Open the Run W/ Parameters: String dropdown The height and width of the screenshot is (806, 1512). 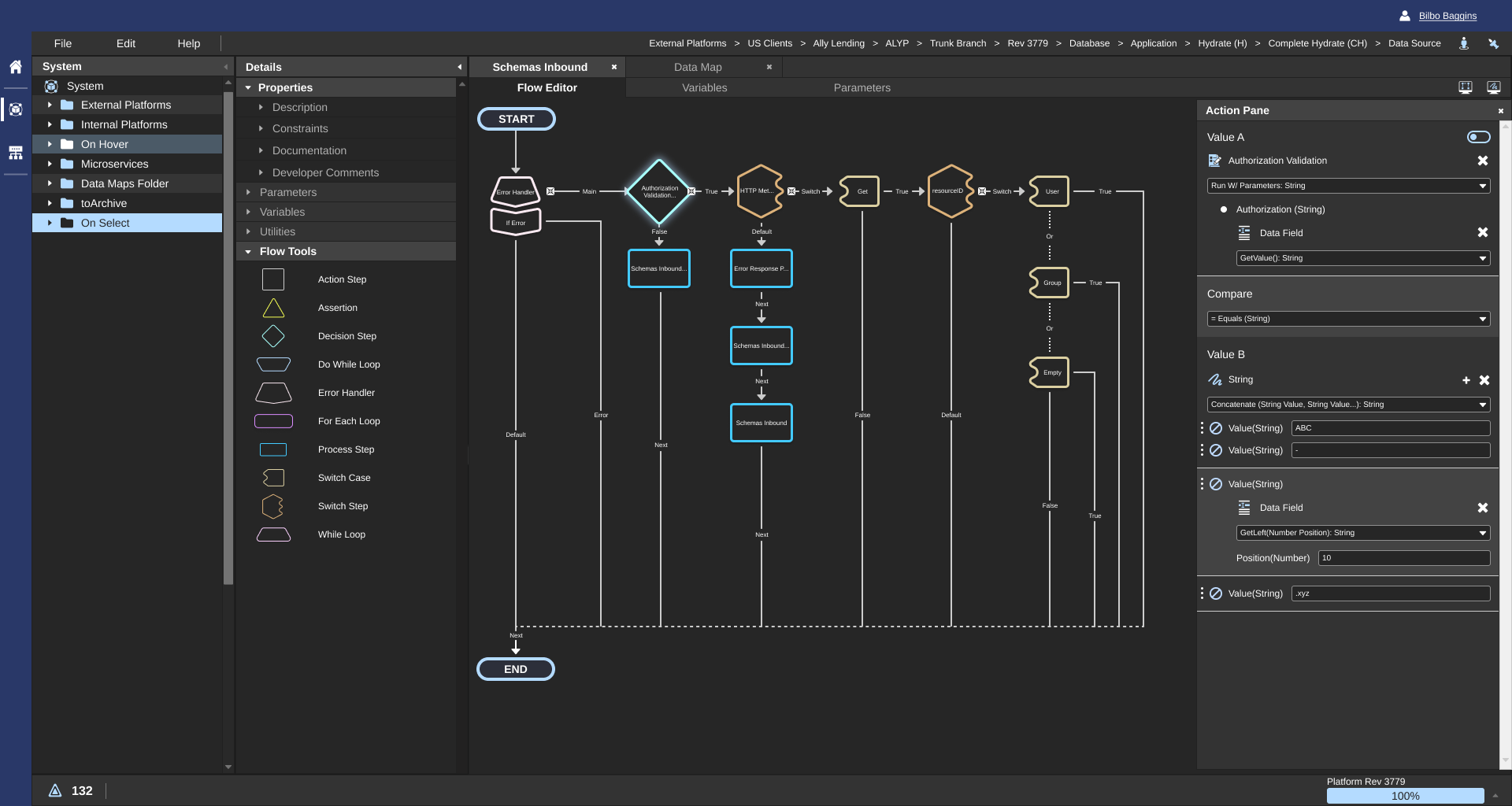click(1347, 186)
